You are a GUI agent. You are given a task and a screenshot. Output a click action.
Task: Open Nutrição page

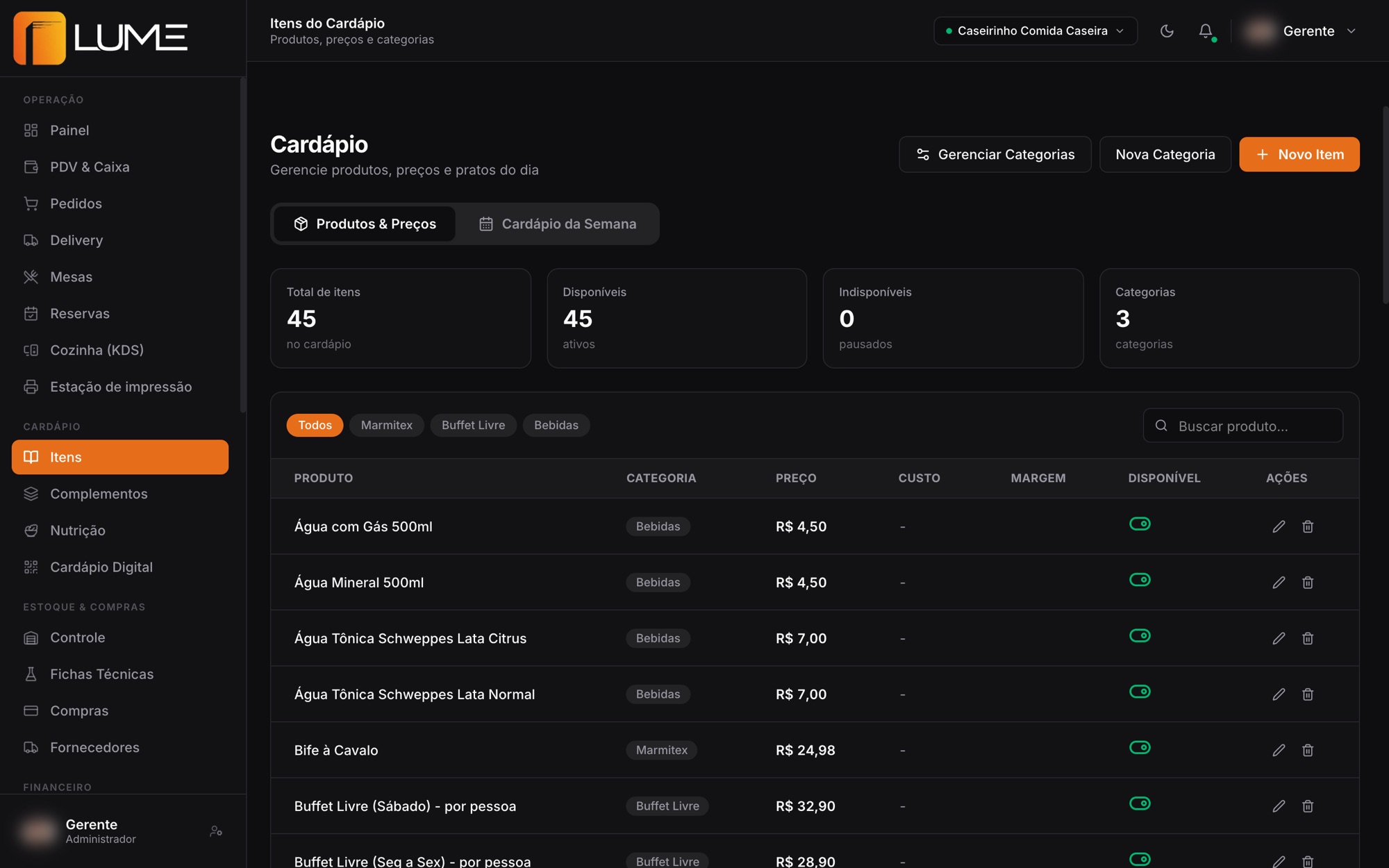[x=120, y=531]
